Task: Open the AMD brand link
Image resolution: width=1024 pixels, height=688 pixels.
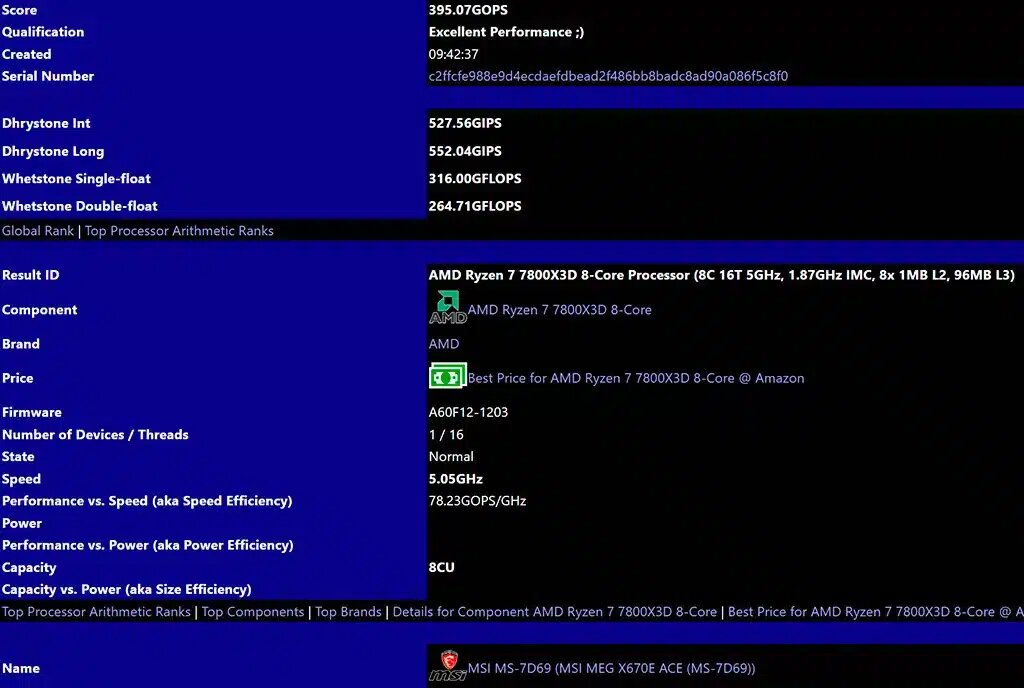Action: pyautogui.click(x=444, y=344)
